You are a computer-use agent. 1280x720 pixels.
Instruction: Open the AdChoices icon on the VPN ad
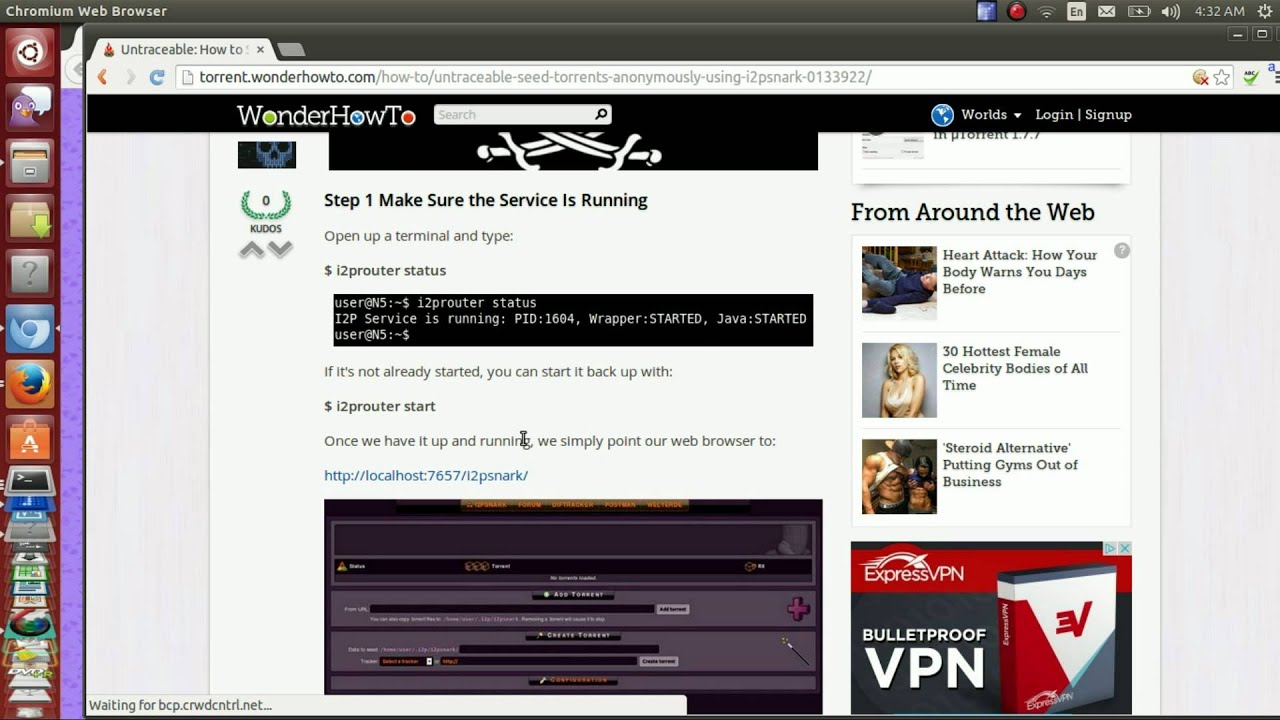(x=1110, y=548)
